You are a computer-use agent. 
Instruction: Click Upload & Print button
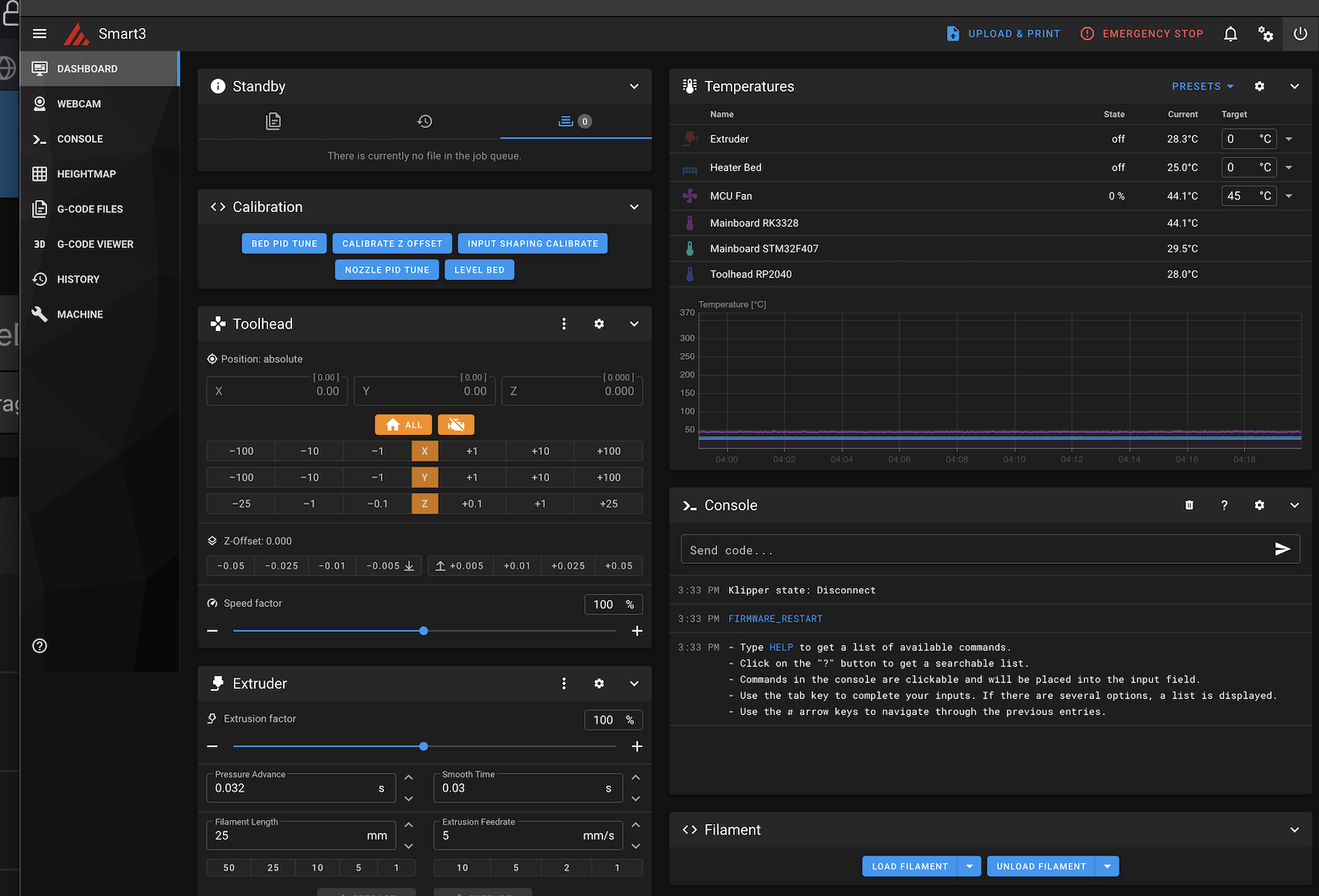pyautogui.click(x=1003, y=34)
